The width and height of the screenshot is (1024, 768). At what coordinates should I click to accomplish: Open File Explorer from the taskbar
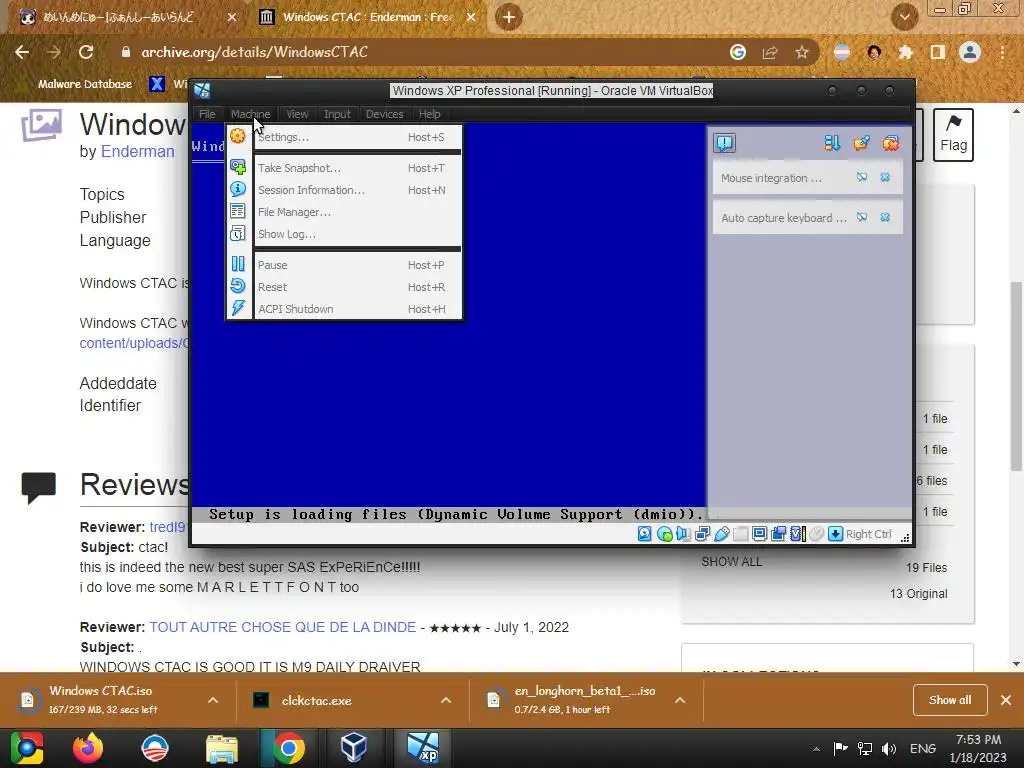tap(222, 748)
